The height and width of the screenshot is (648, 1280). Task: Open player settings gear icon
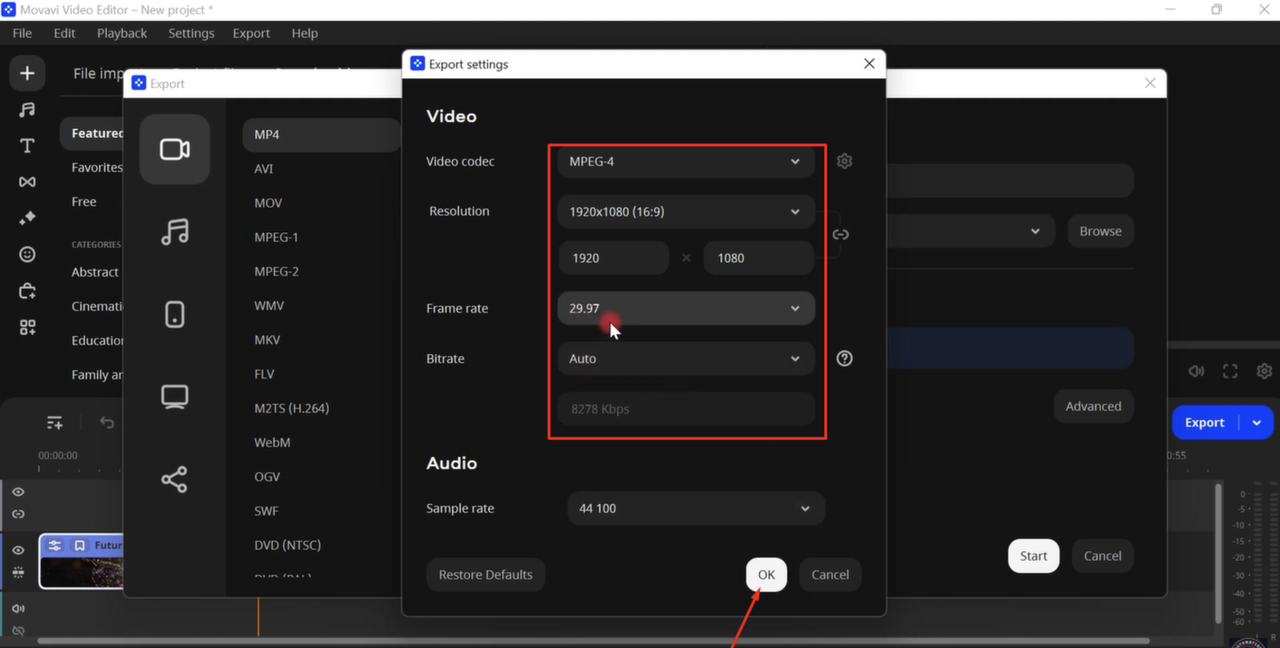point(1265,371)
